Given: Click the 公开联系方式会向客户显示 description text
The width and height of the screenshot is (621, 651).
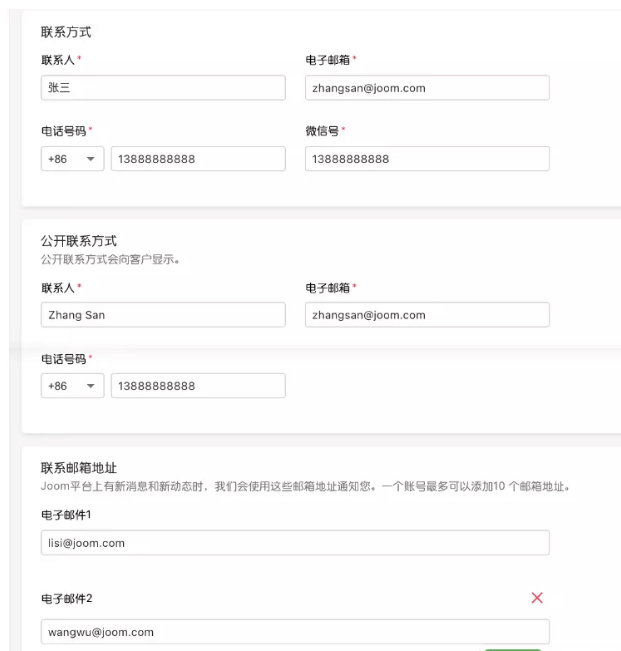Looking at the screenshot, I should pos(110,260).
